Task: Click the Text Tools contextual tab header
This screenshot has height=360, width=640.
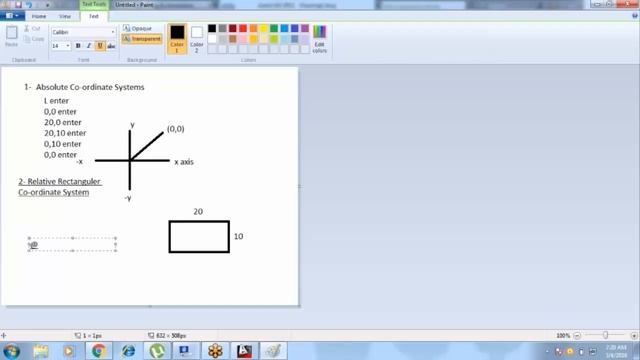Action: 94,4
